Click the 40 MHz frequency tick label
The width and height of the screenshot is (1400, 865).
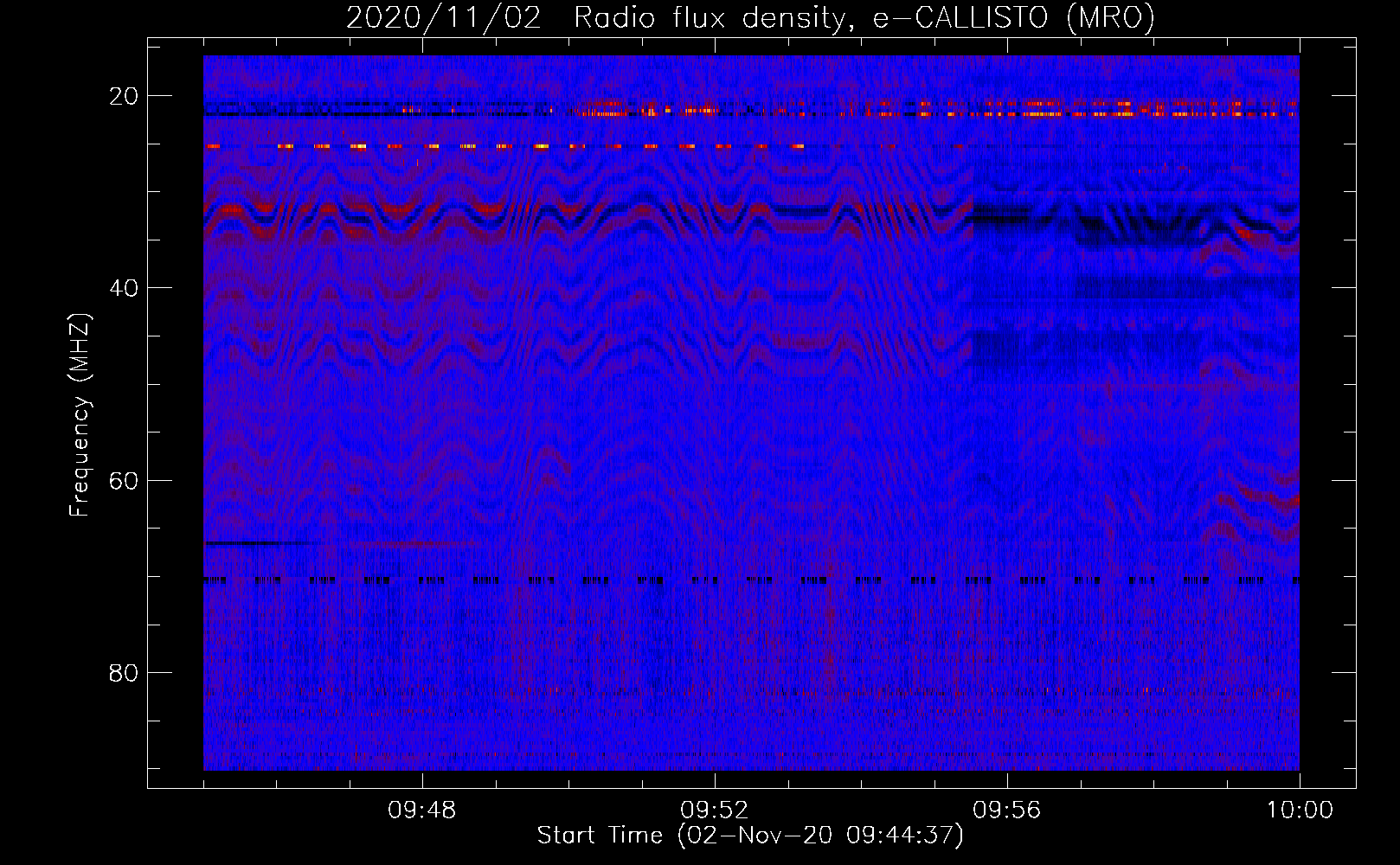tap(124, 288)
